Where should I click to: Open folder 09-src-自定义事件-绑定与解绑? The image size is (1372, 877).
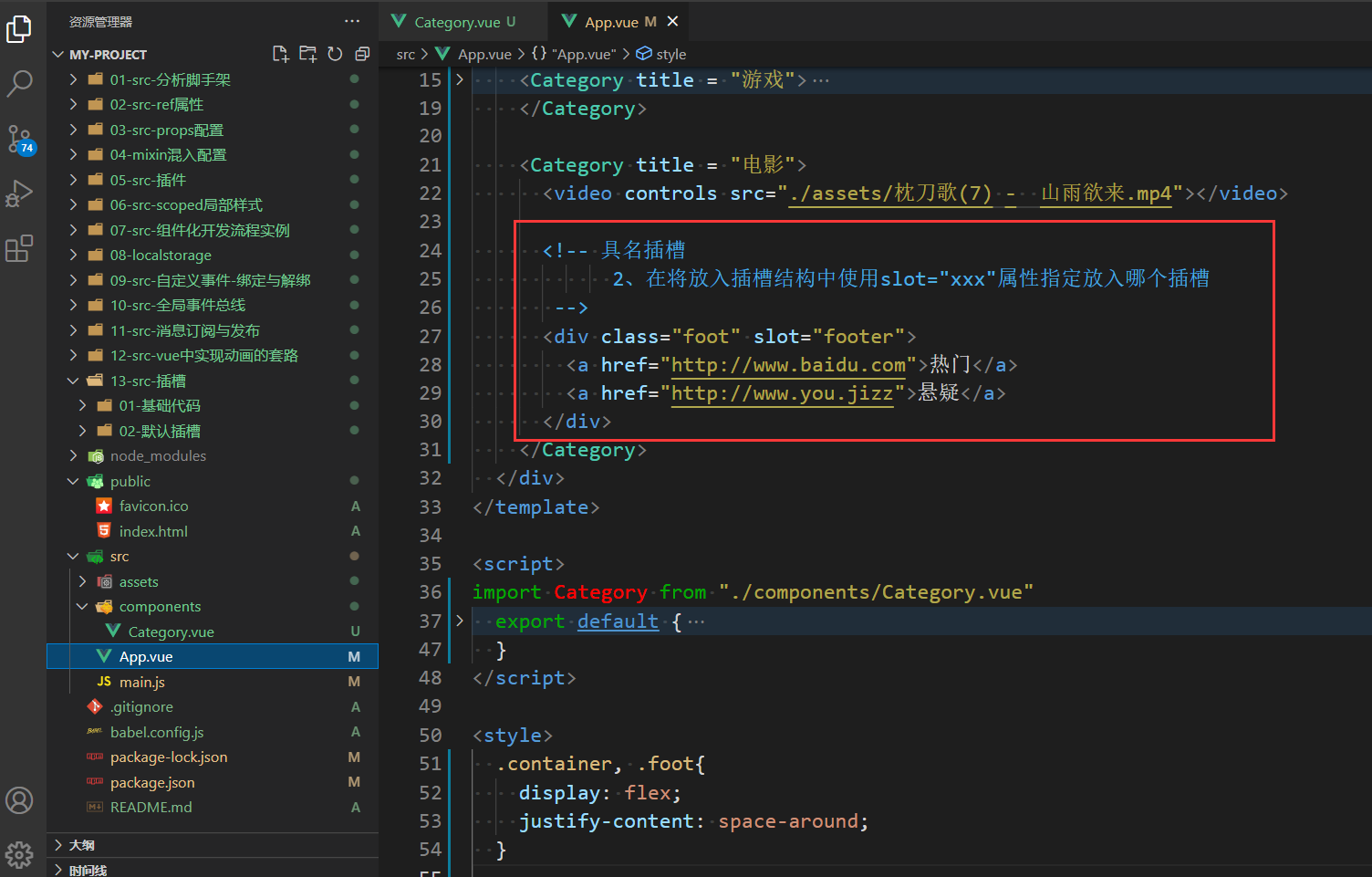point(213,280)
